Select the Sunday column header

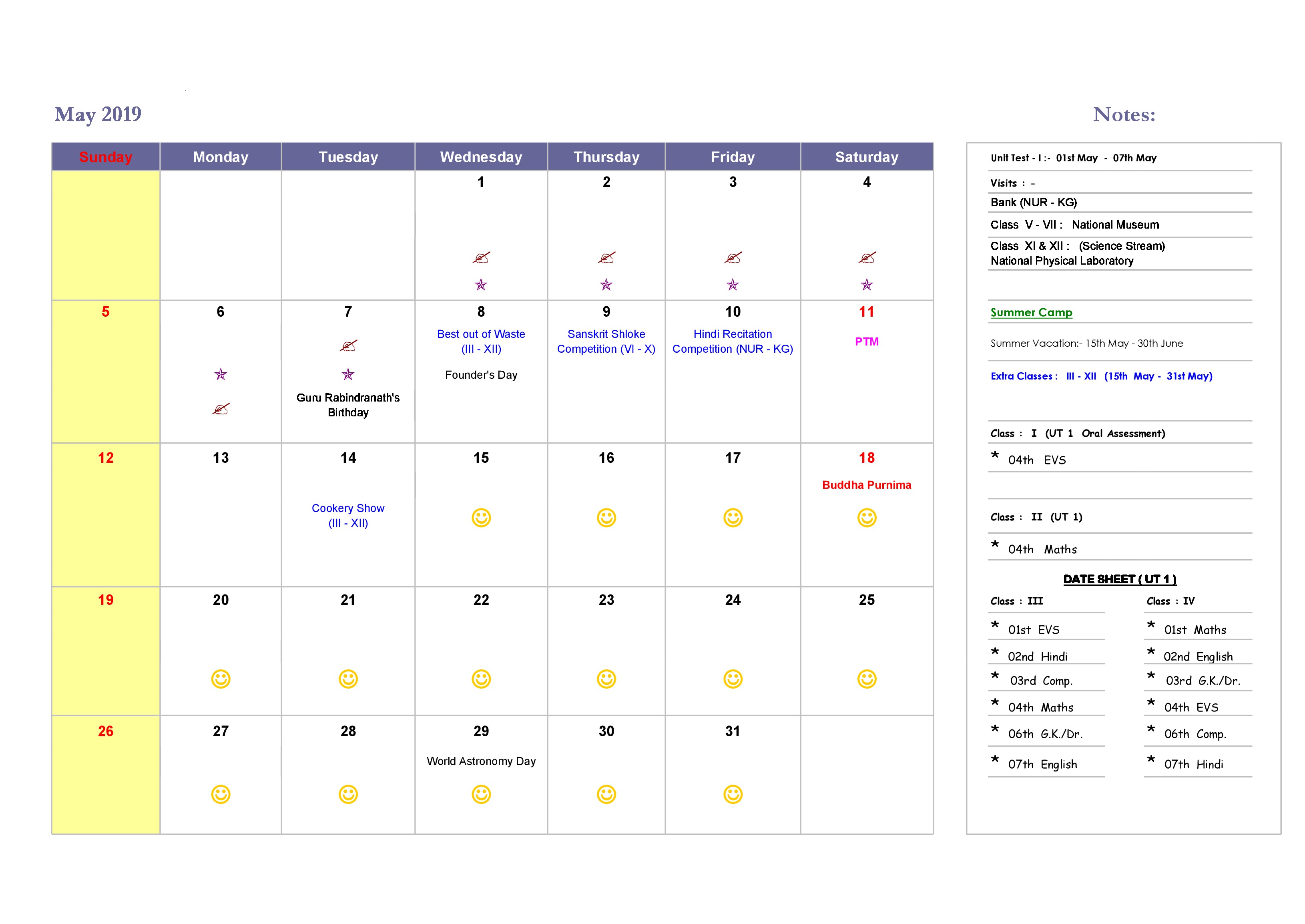click(106, 157)
